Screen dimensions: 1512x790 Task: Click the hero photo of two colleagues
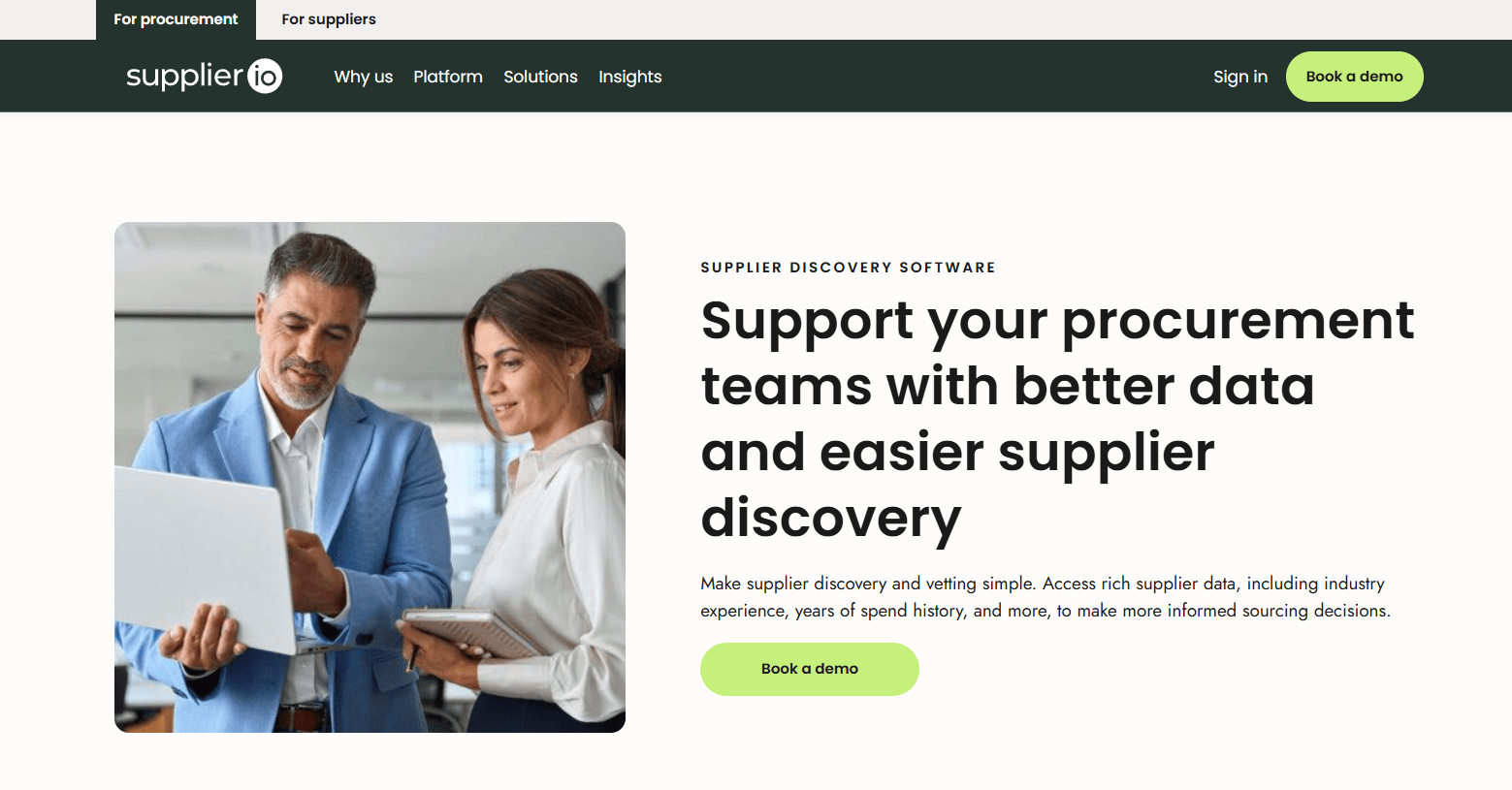point(370,477)
